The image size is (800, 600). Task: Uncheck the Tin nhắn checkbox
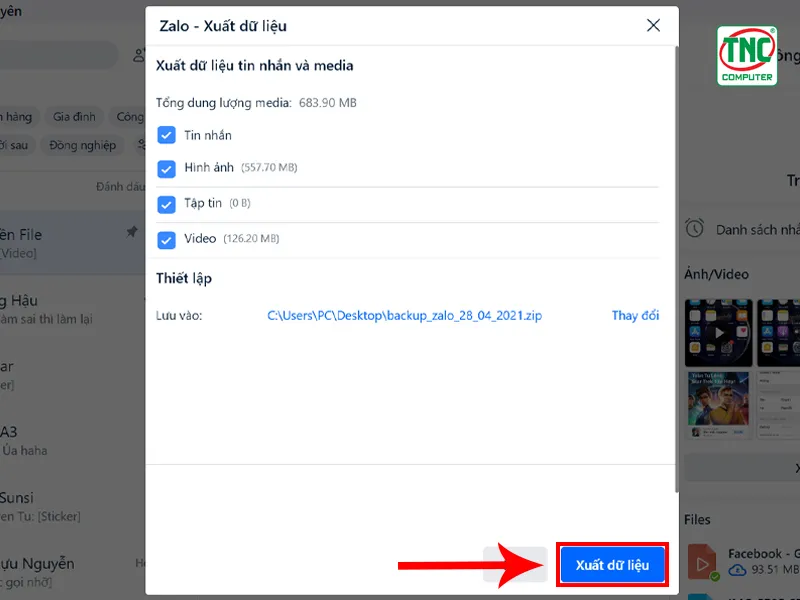pyautogui.click(x=166, y=135)
